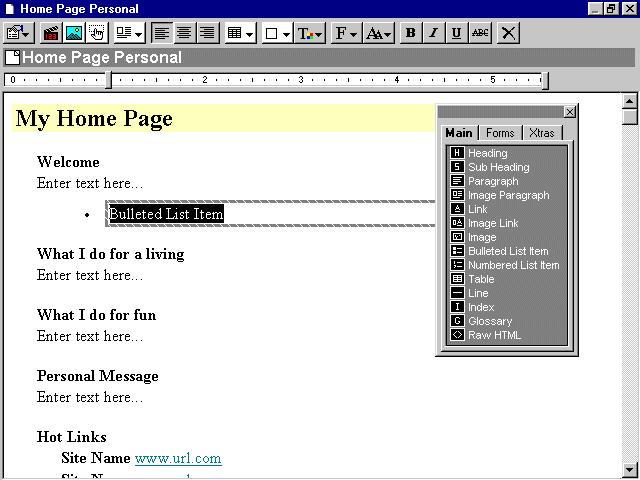Toggle italic formatting
This screenshot has width=640, height=480.
click(x=433, y=33)
